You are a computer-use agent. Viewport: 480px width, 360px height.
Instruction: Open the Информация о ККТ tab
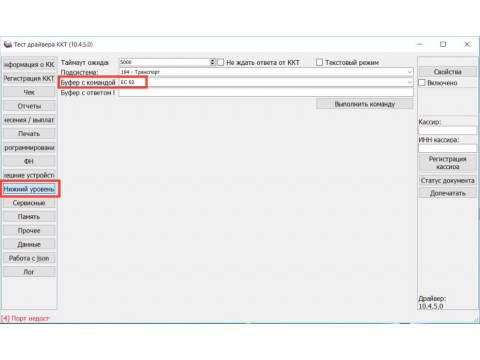coord(29,64)
